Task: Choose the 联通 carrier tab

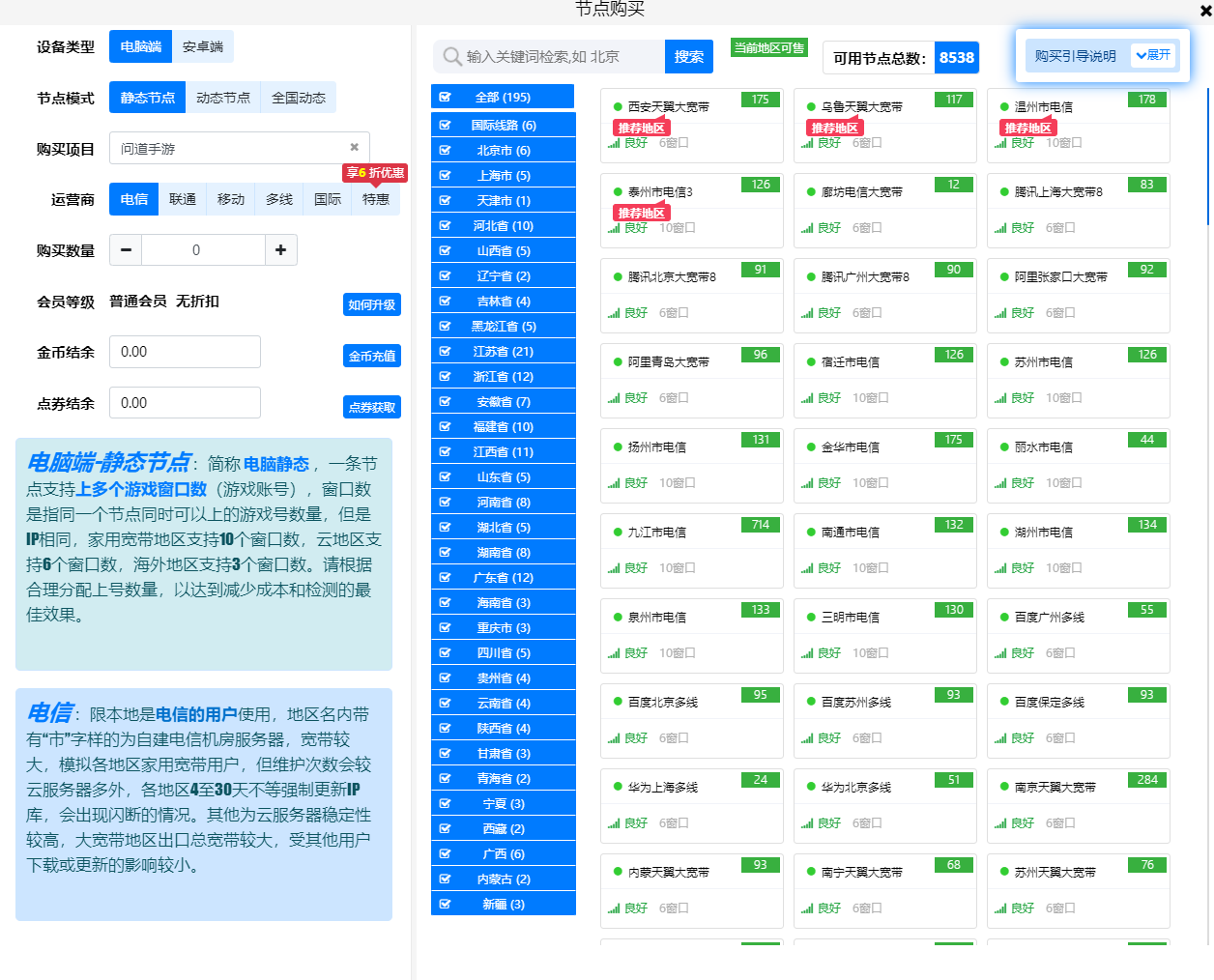Action: point(183,199)
